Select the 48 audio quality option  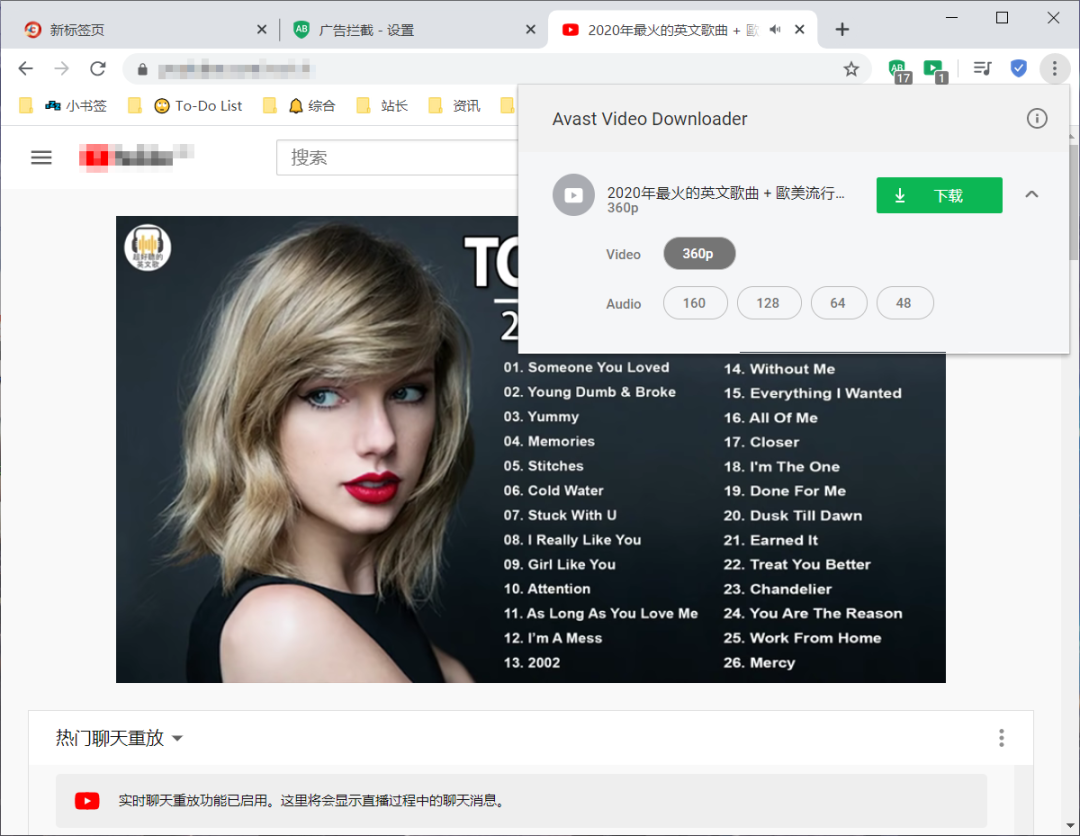(905, 302)
